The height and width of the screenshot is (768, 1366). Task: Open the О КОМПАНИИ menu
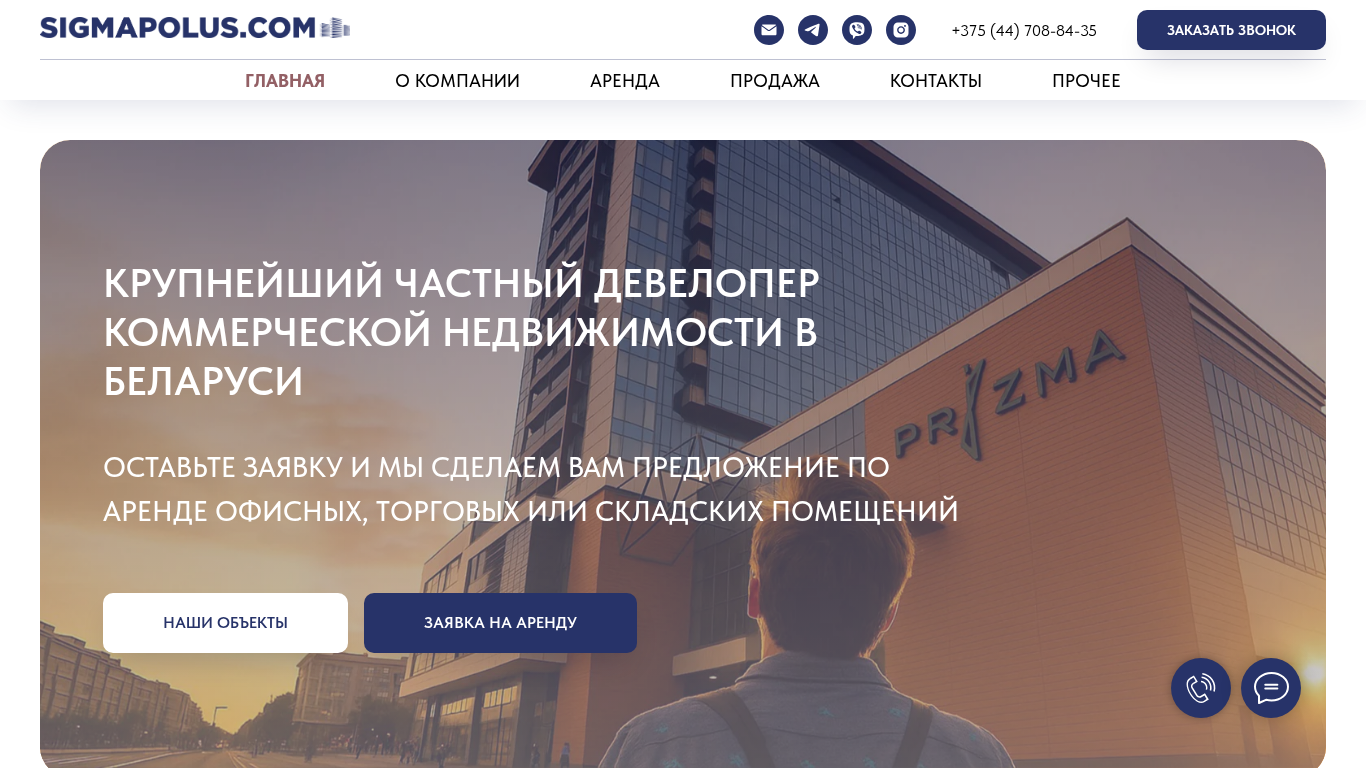coord(457,81)
